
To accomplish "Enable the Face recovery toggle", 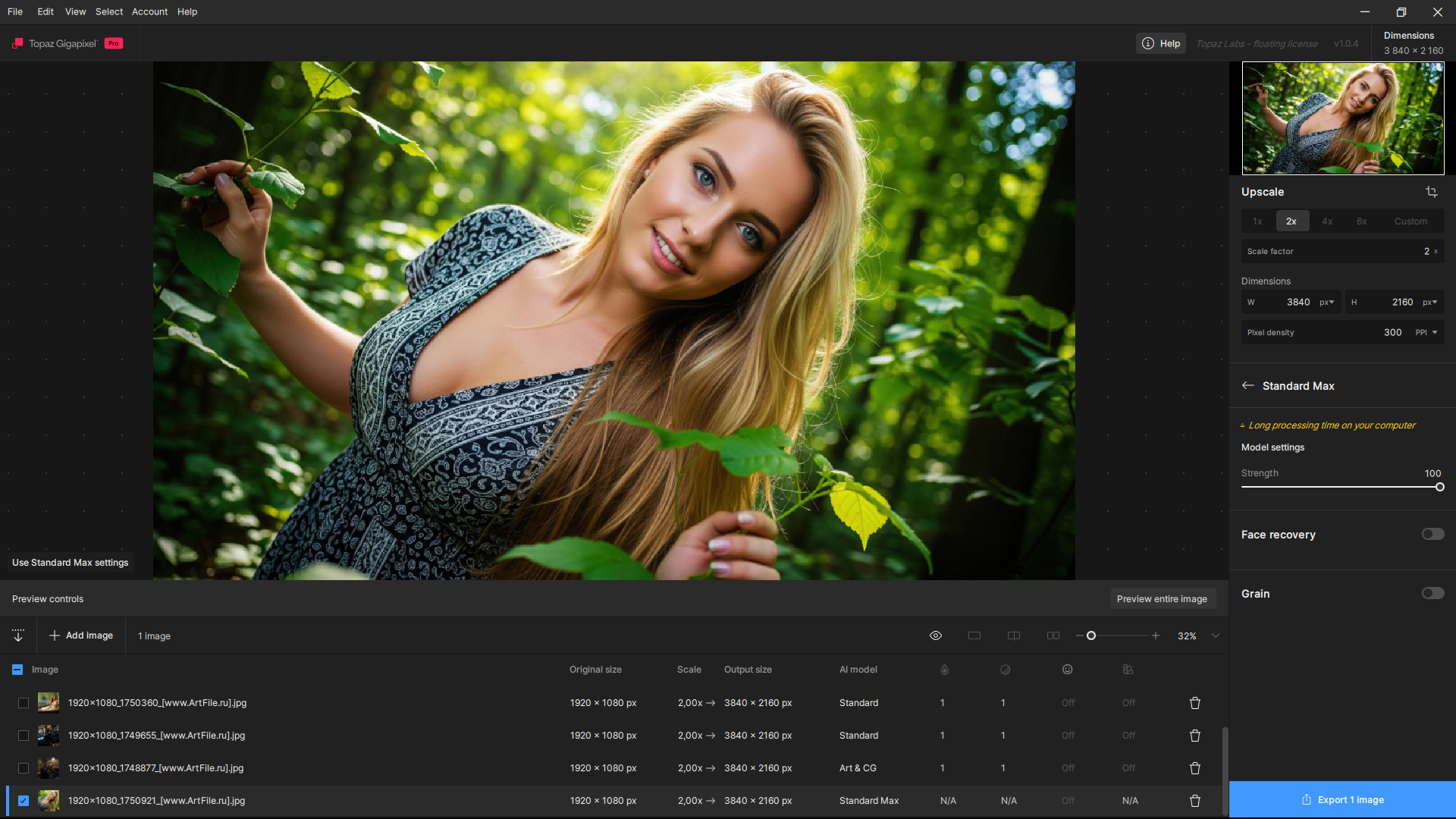I will coord(1432,534).
